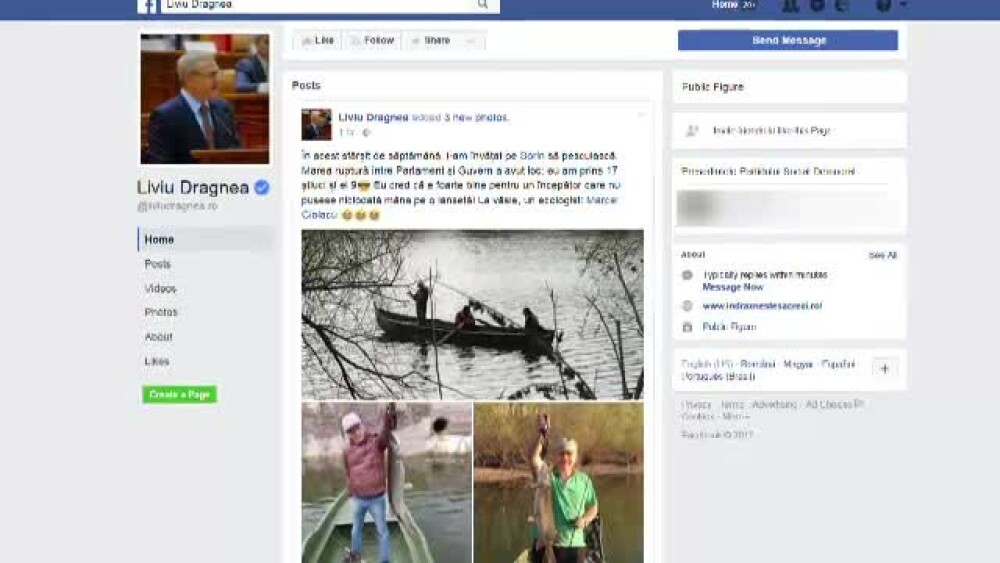The image size is (1000, 563).
Task: Toggle Follow for Liviu Dragnea page
Action: (x=372, y=40)
